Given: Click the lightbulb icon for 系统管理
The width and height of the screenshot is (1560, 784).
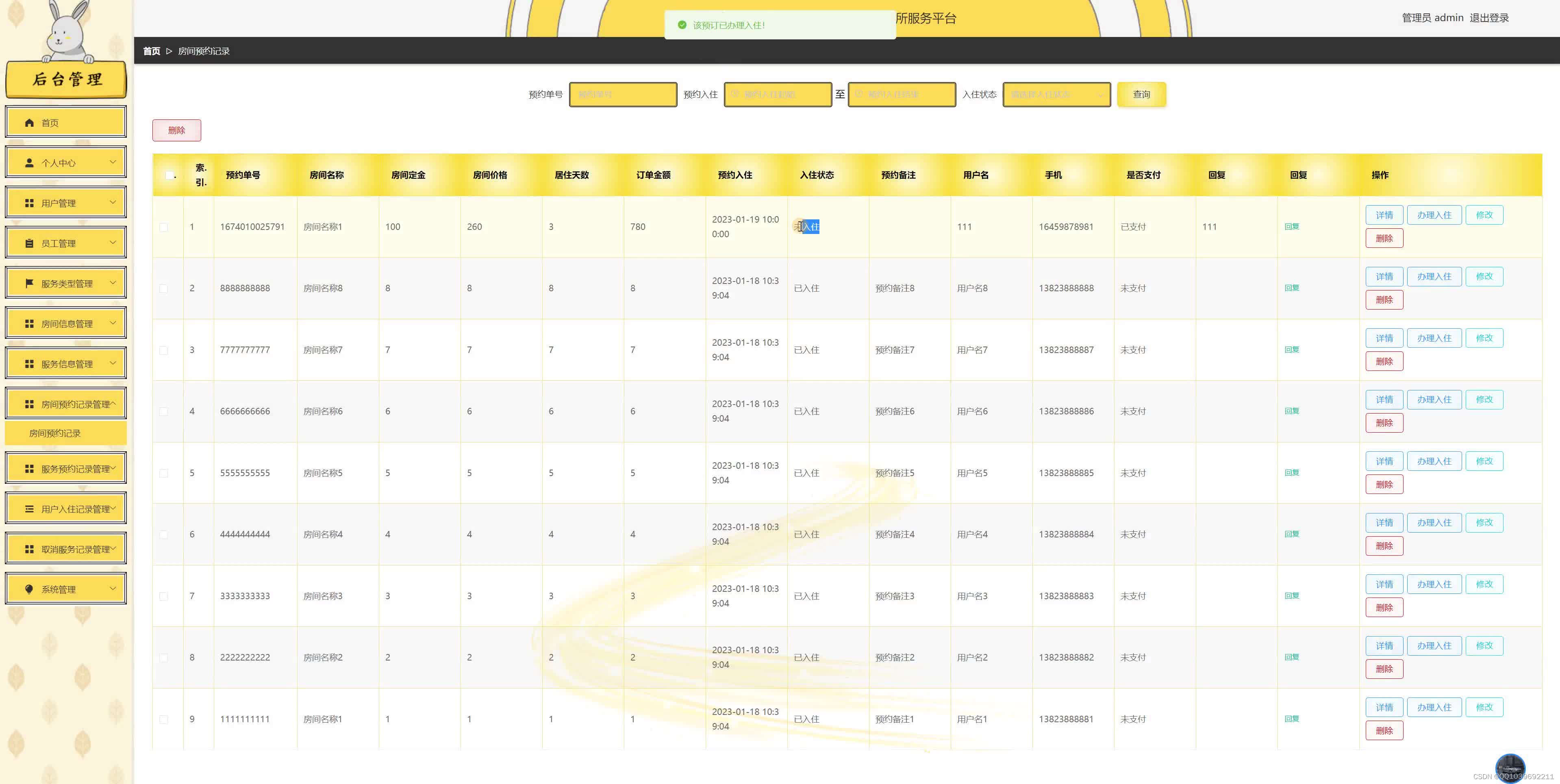Looking at the screenshot, I should (x=29, y=589).
